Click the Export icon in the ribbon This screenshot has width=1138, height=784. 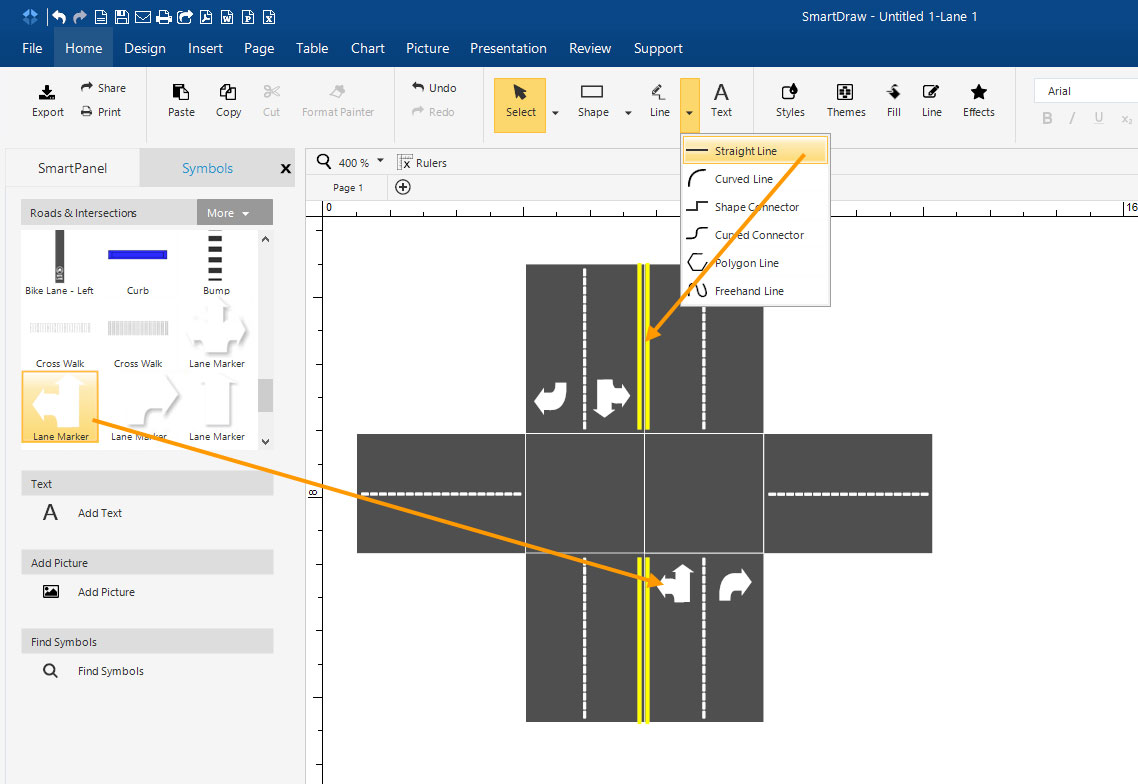[47, 93]
